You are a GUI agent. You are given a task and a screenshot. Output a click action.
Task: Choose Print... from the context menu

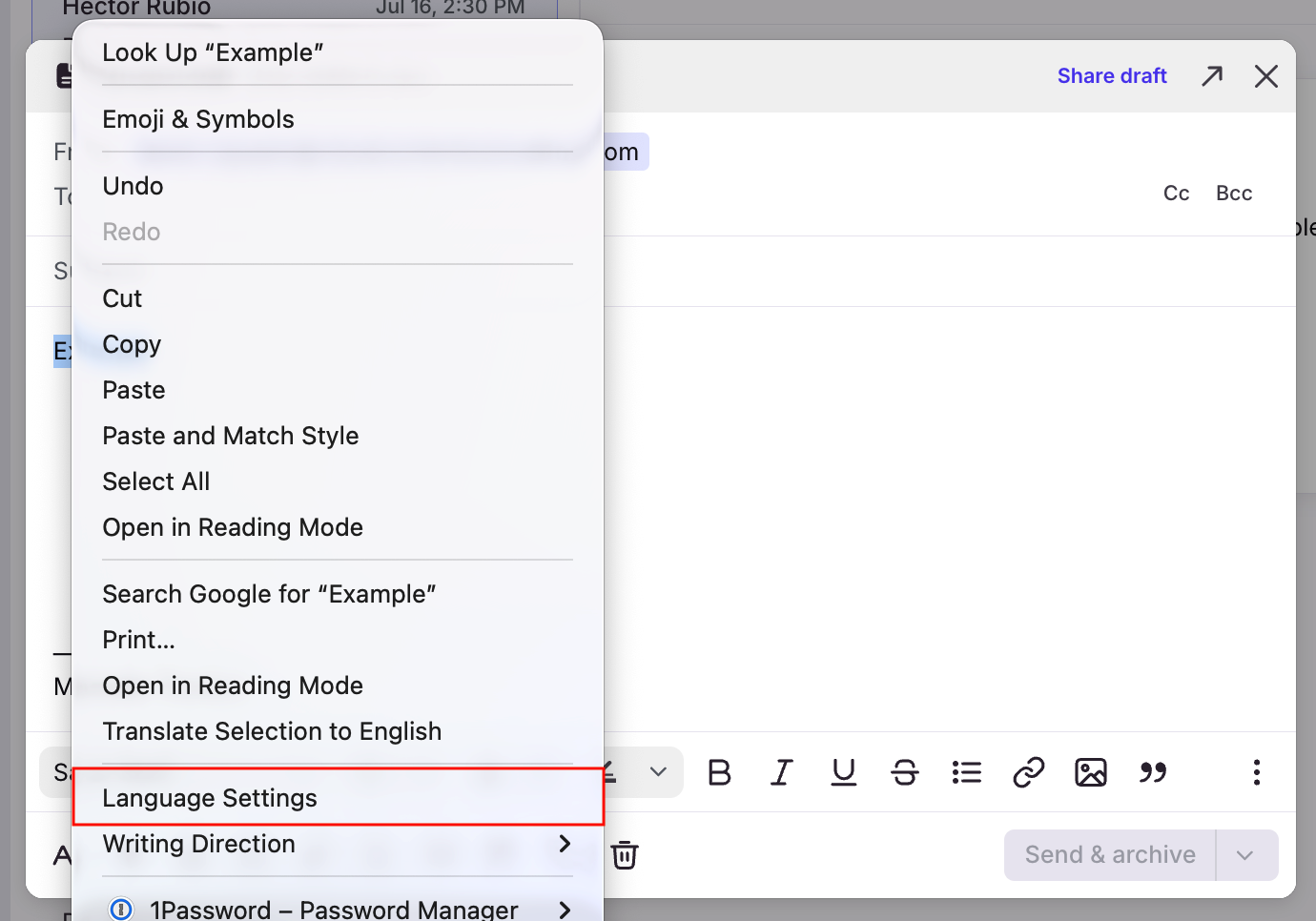[x=338, y=640]
